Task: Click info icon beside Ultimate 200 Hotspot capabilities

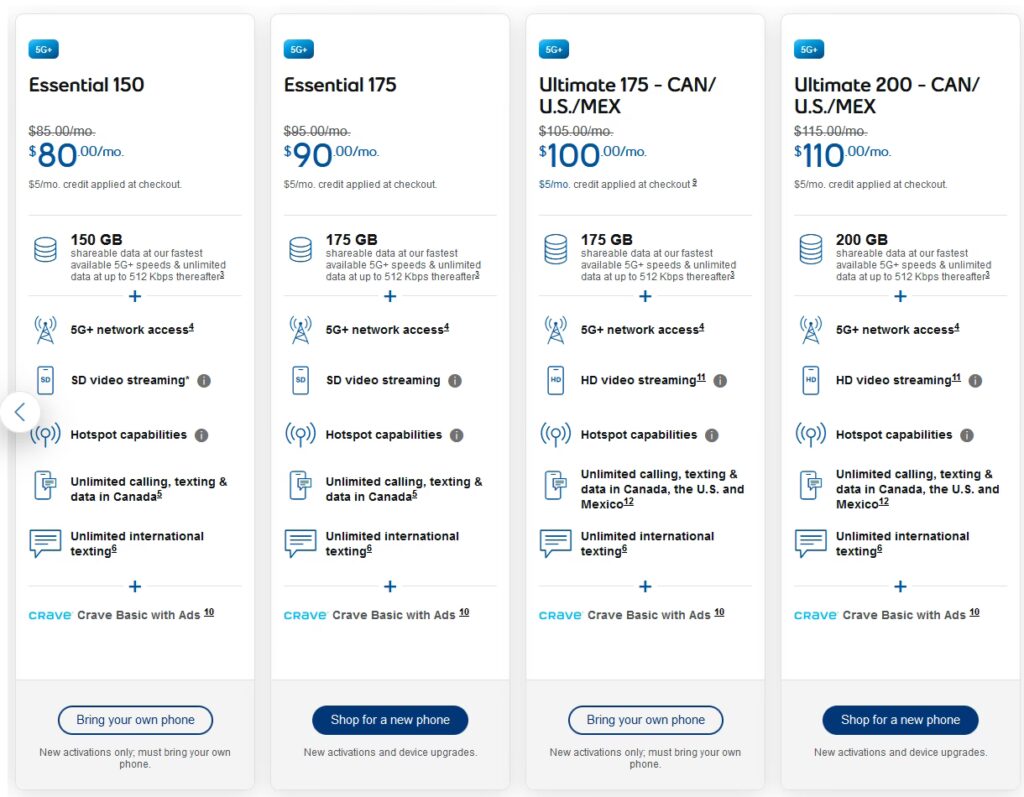Action: pos(966,435)
